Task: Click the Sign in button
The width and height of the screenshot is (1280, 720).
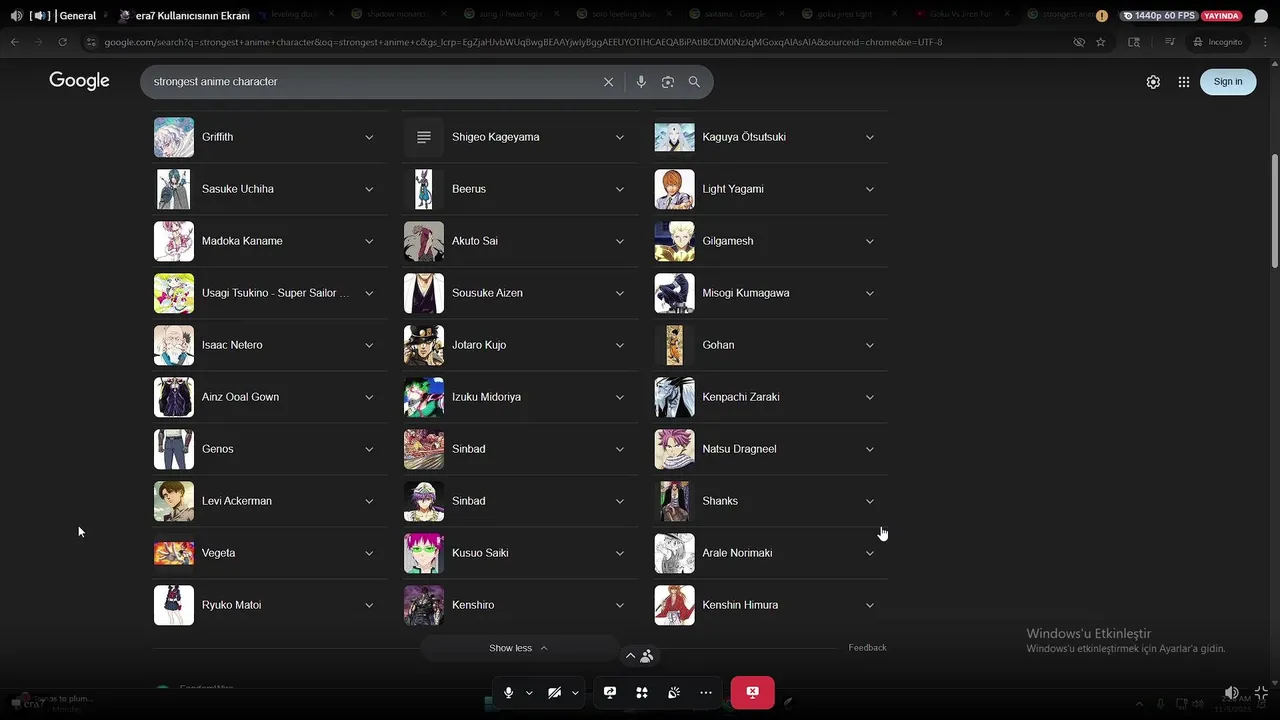Action: [x=1228, y=82]
